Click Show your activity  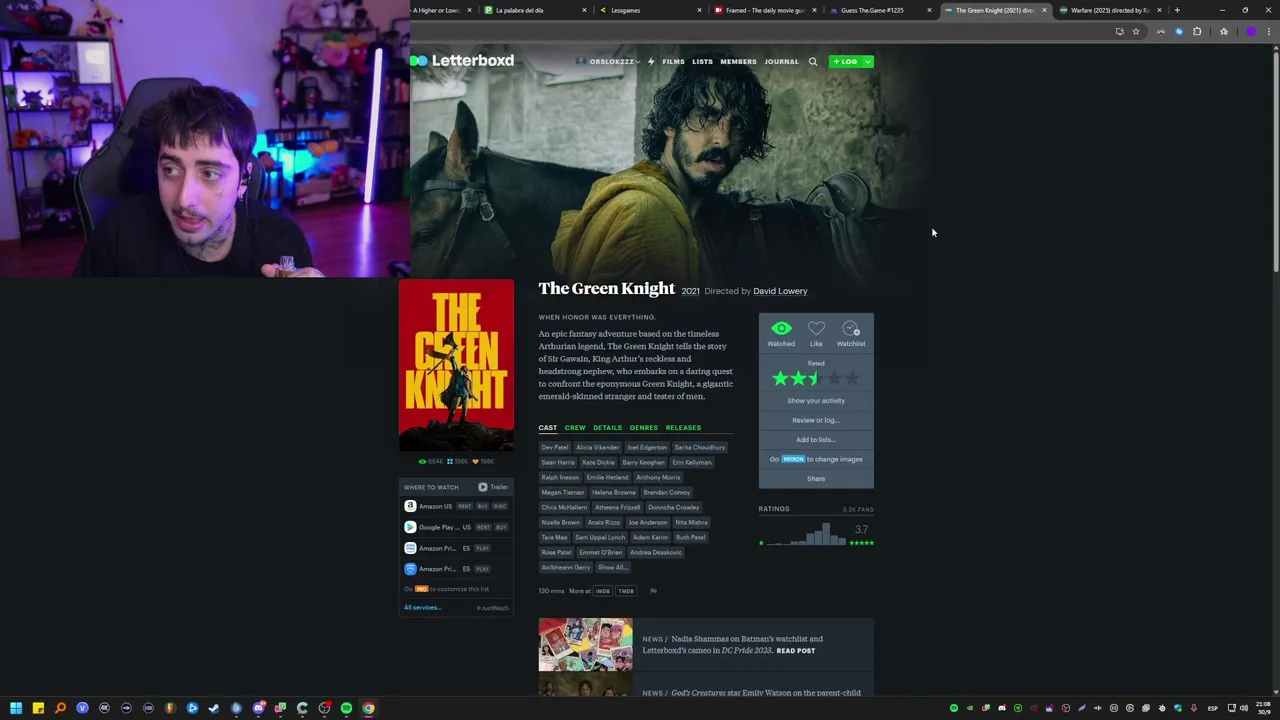point(816,401)
